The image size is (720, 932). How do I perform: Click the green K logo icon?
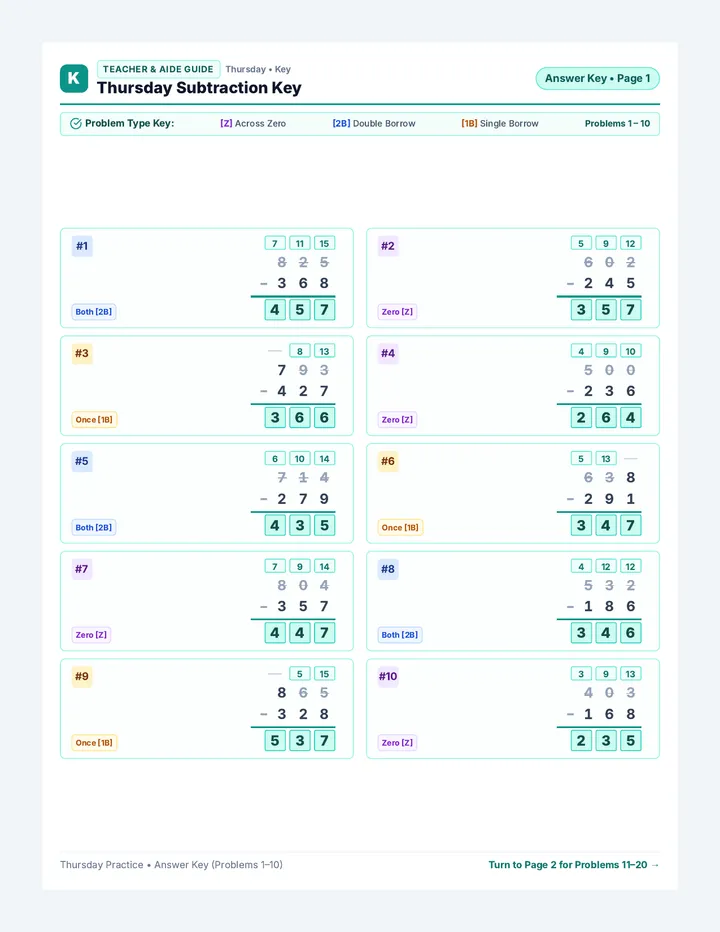point(74,78)
